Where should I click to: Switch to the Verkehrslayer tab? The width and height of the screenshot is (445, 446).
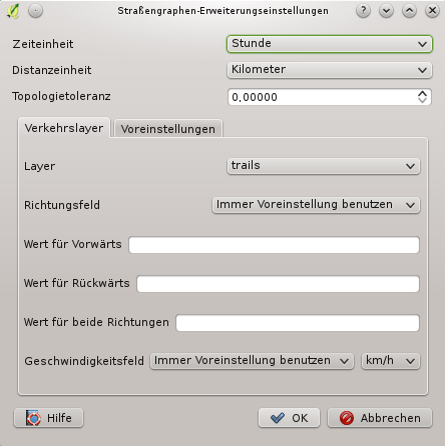(x=64, y=128)
